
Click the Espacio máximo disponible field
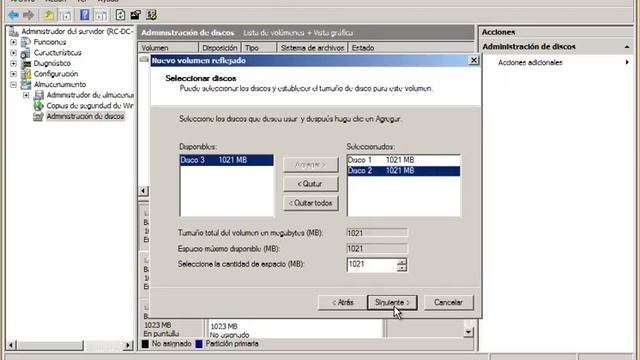tap(377, 249)
